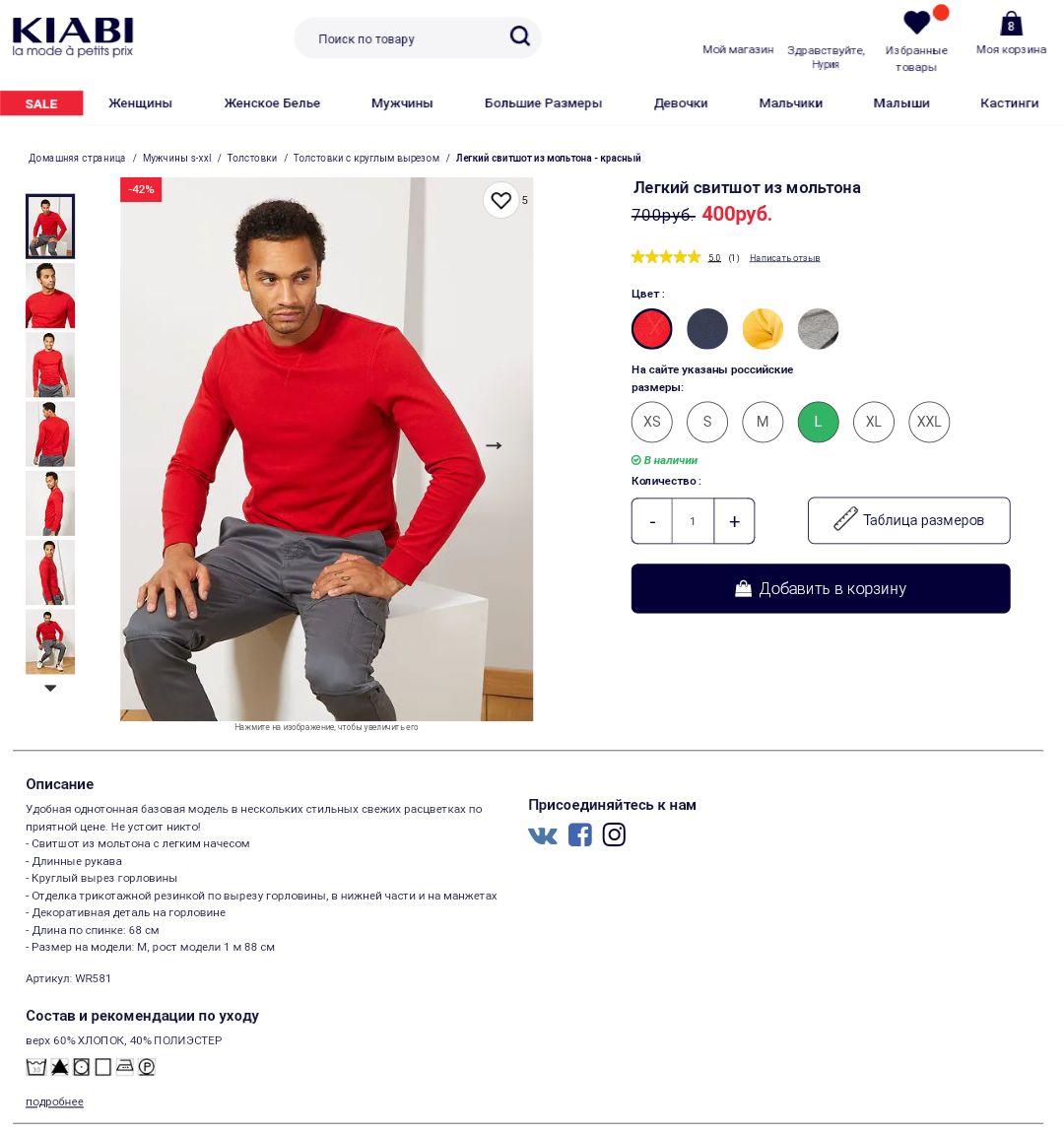
Task: Increase quantity with the plus button
Action: pos(734,521)
